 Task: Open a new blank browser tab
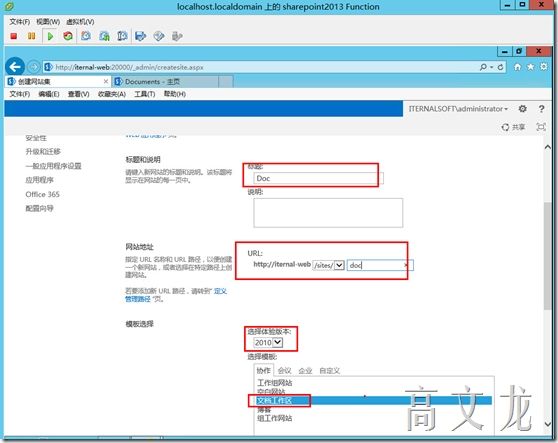click(x=226, y=81)
